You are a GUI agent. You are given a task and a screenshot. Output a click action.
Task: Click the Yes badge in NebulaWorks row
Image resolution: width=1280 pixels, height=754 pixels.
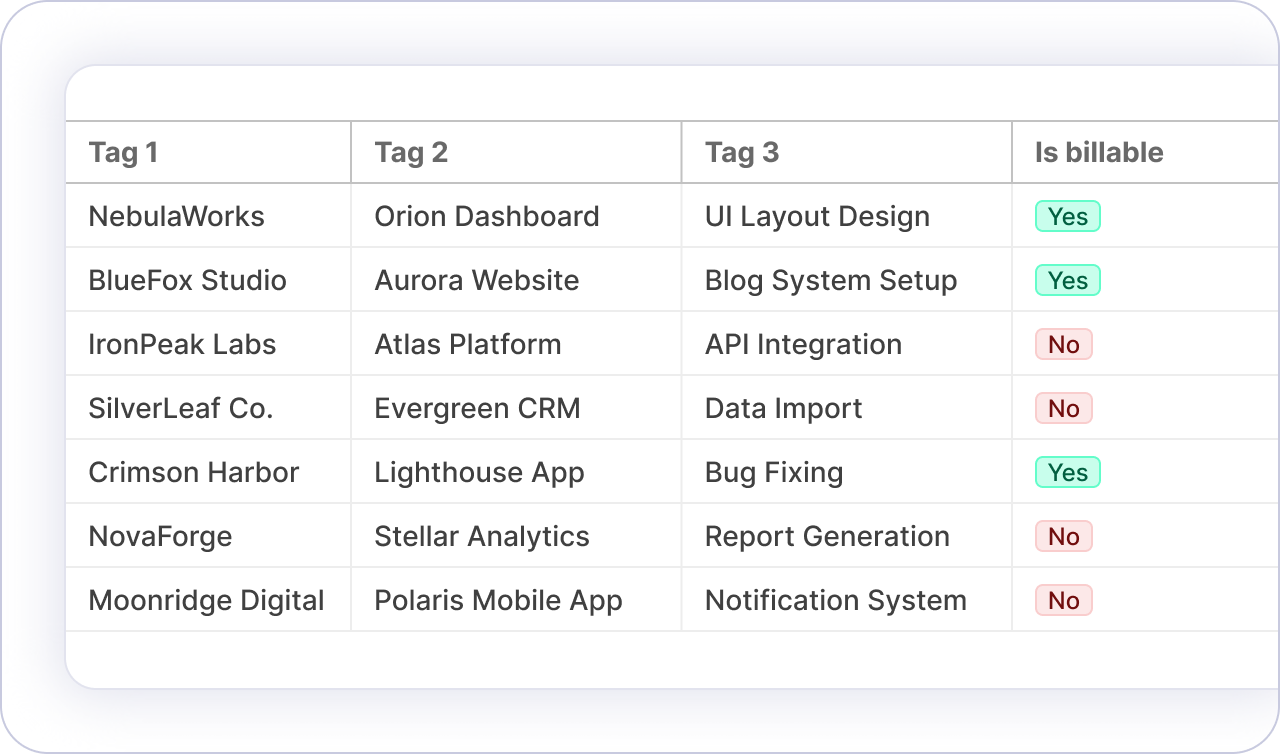(x=1068, y=217)
